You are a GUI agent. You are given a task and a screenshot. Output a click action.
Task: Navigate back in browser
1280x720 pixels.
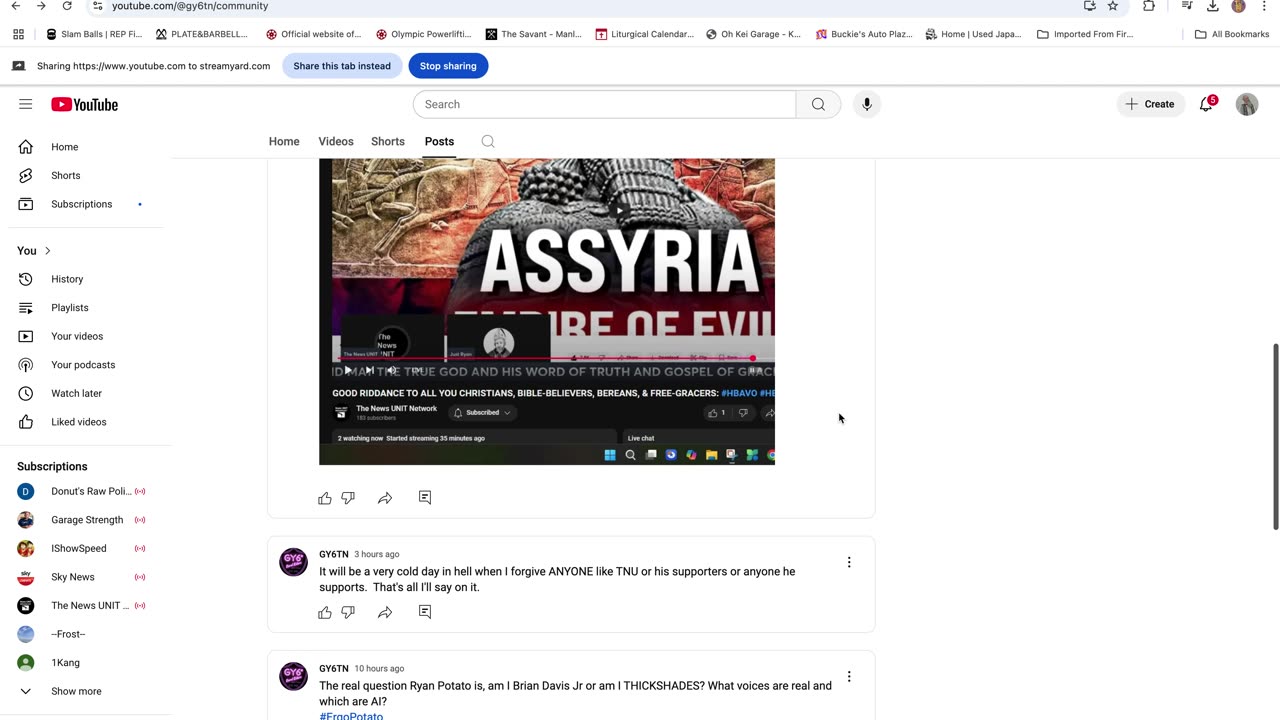tap(15, 6)
